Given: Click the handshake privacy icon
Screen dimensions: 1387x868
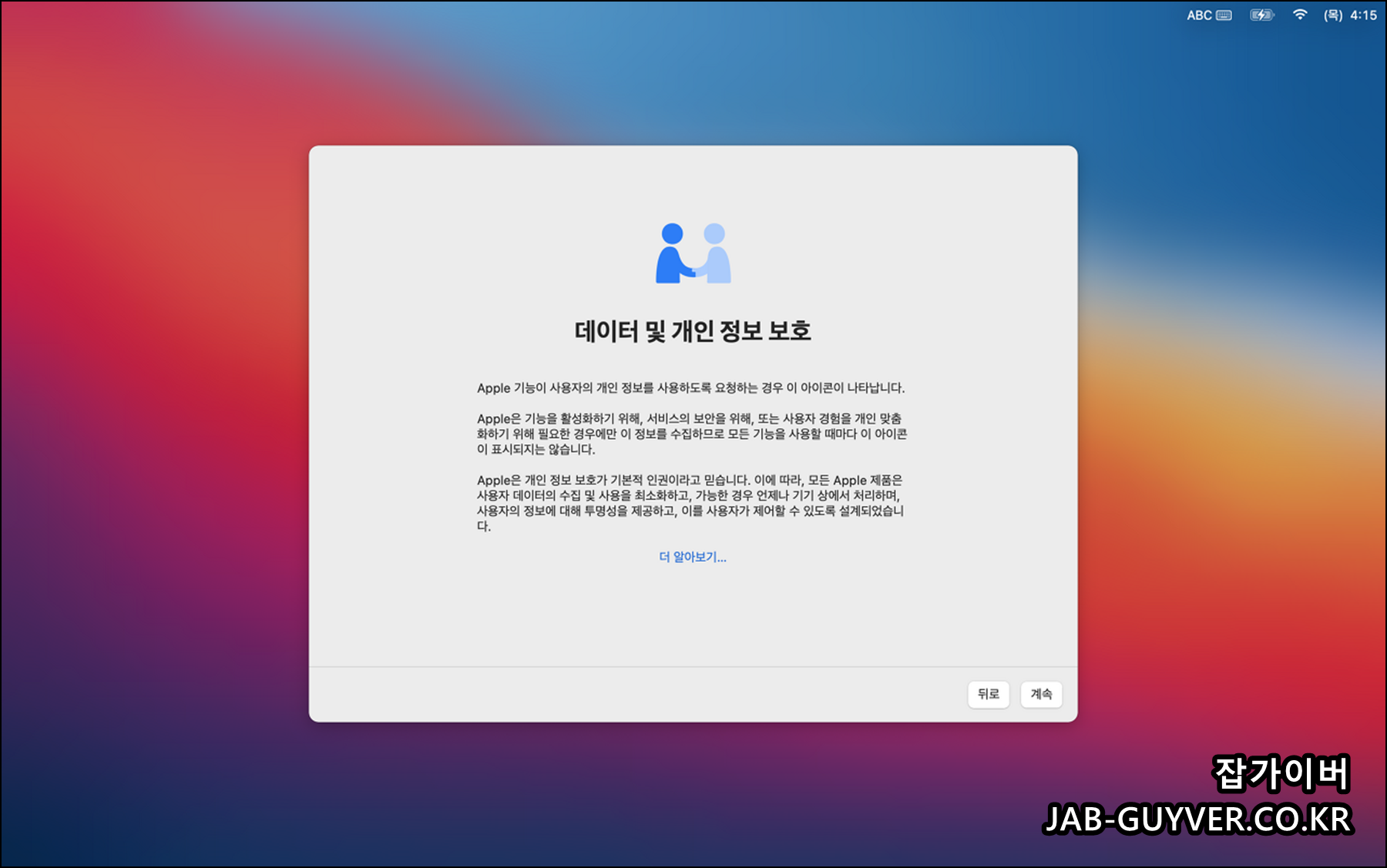Looking at the screenshot, I should click(x=693, y=253).
